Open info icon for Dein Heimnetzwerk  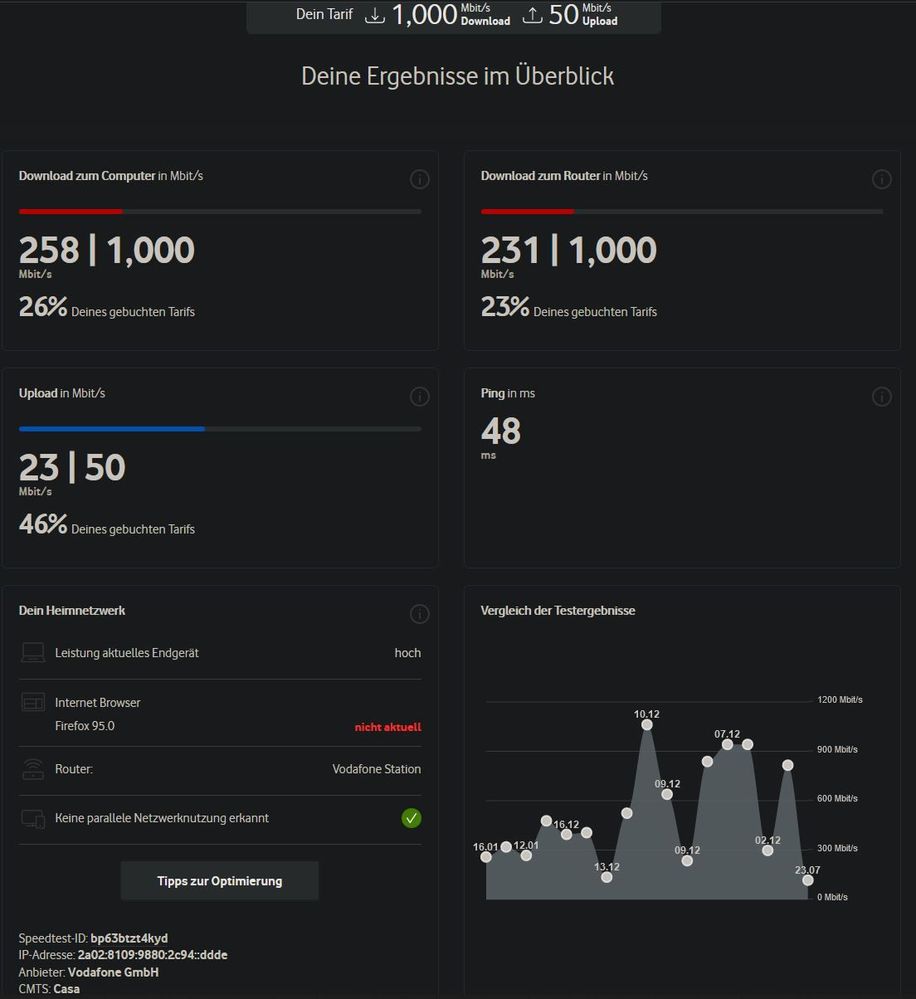click(x=419, y=614)
